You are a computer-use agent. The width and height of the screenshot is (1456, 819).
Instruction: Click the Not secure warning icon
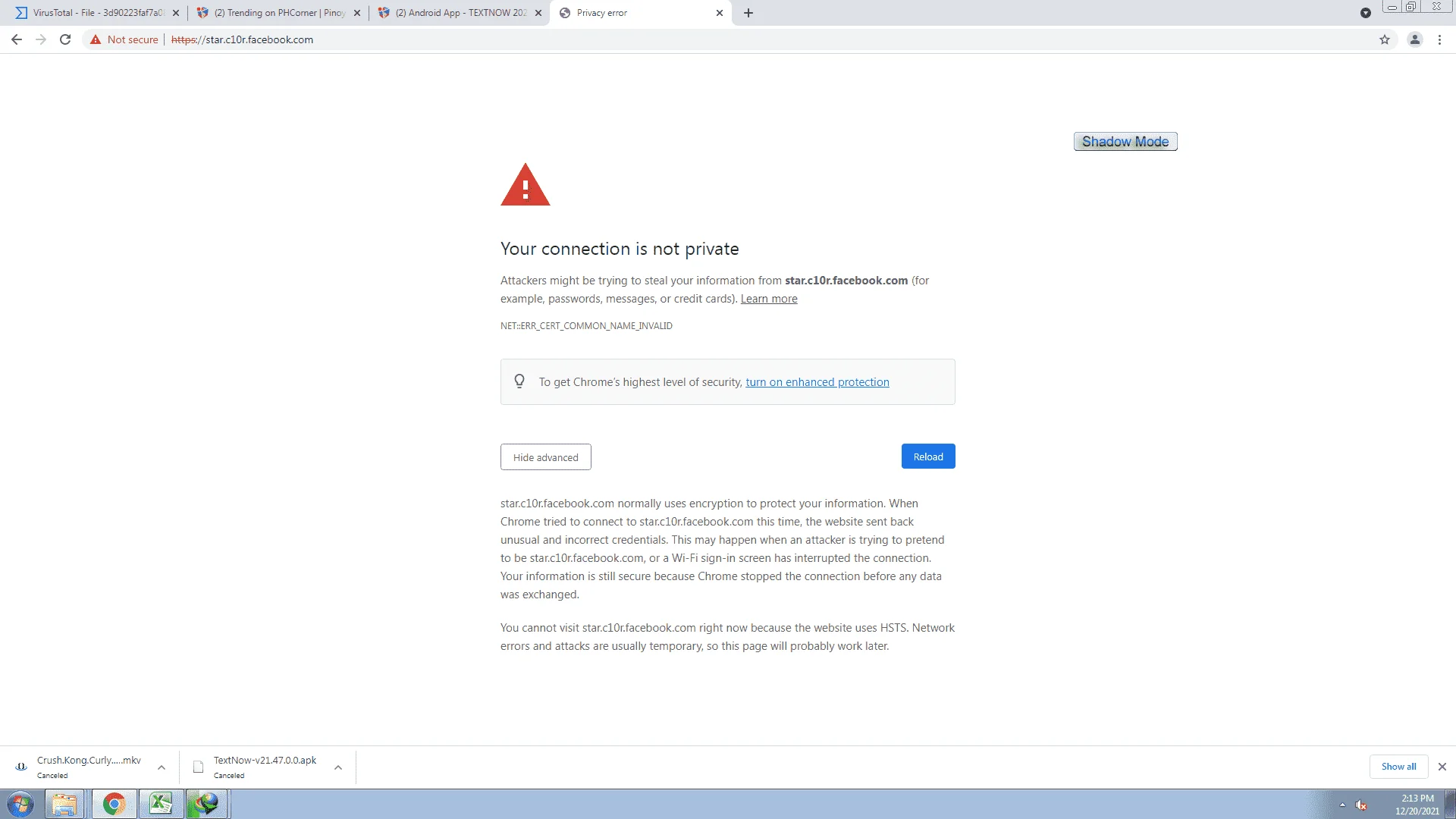click(96, 39)
